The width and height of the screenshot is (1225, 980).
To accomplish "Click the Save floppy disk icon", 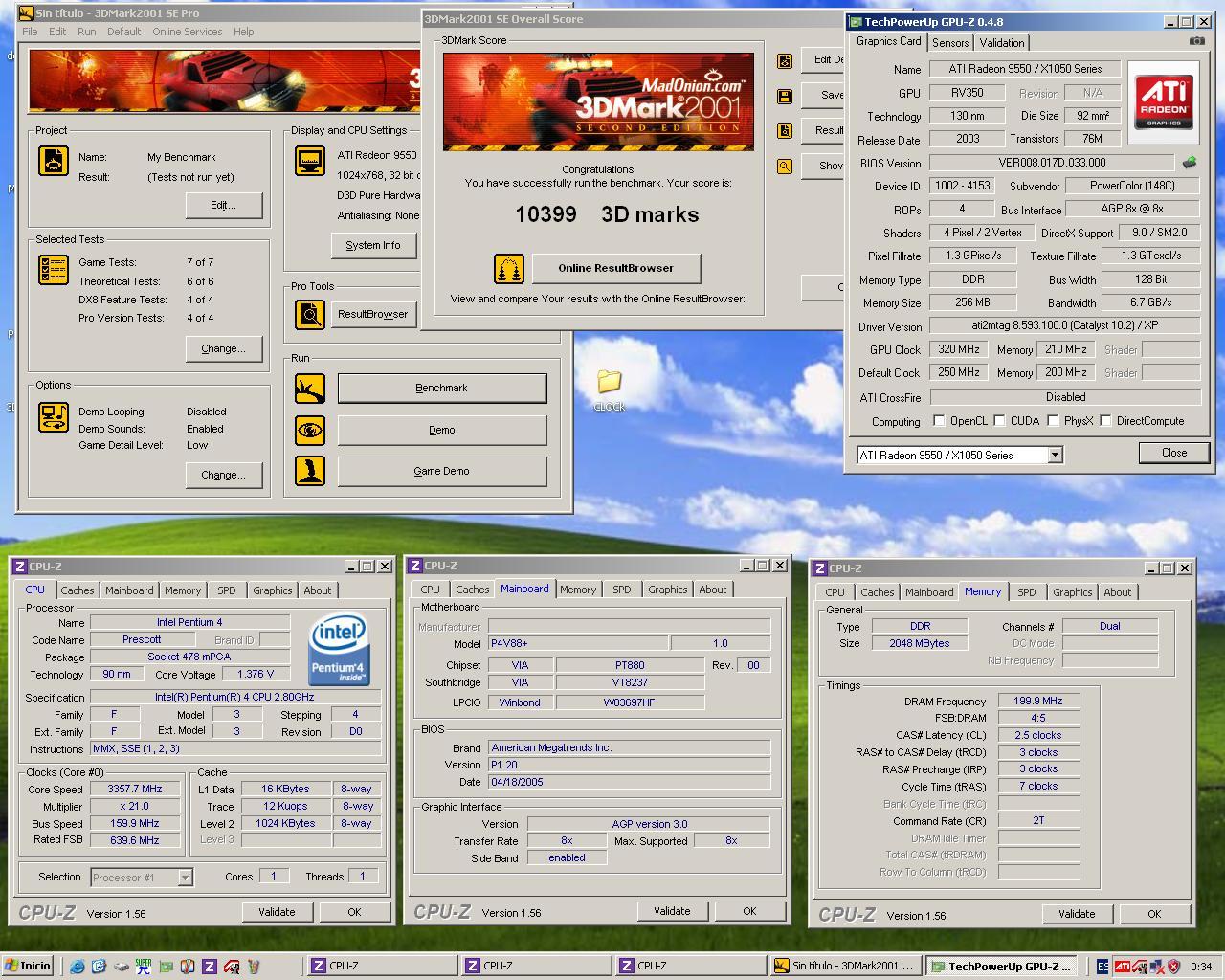I will pyautogui.click(x=785, y=96).
